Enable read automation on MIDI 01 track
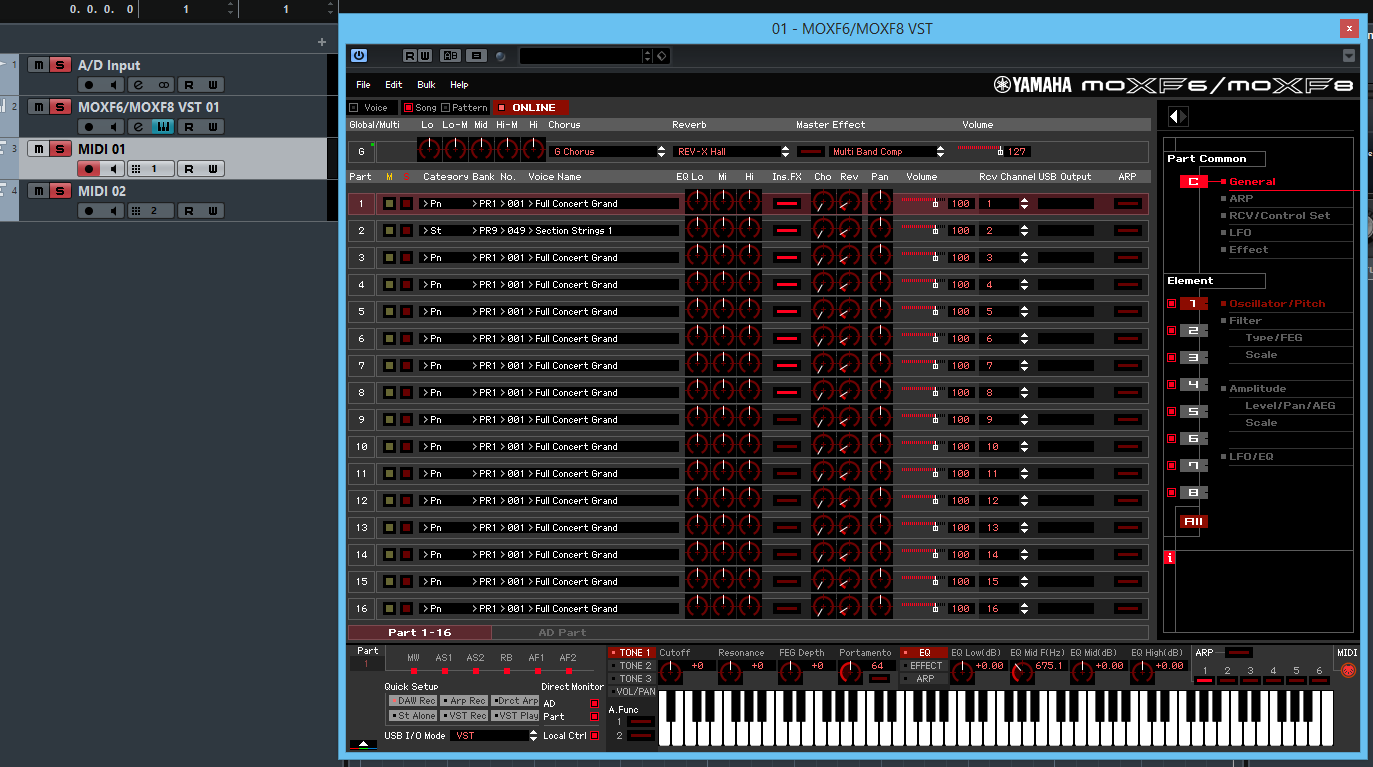This screenshot has width=1373, height=767. click(189, 169)
